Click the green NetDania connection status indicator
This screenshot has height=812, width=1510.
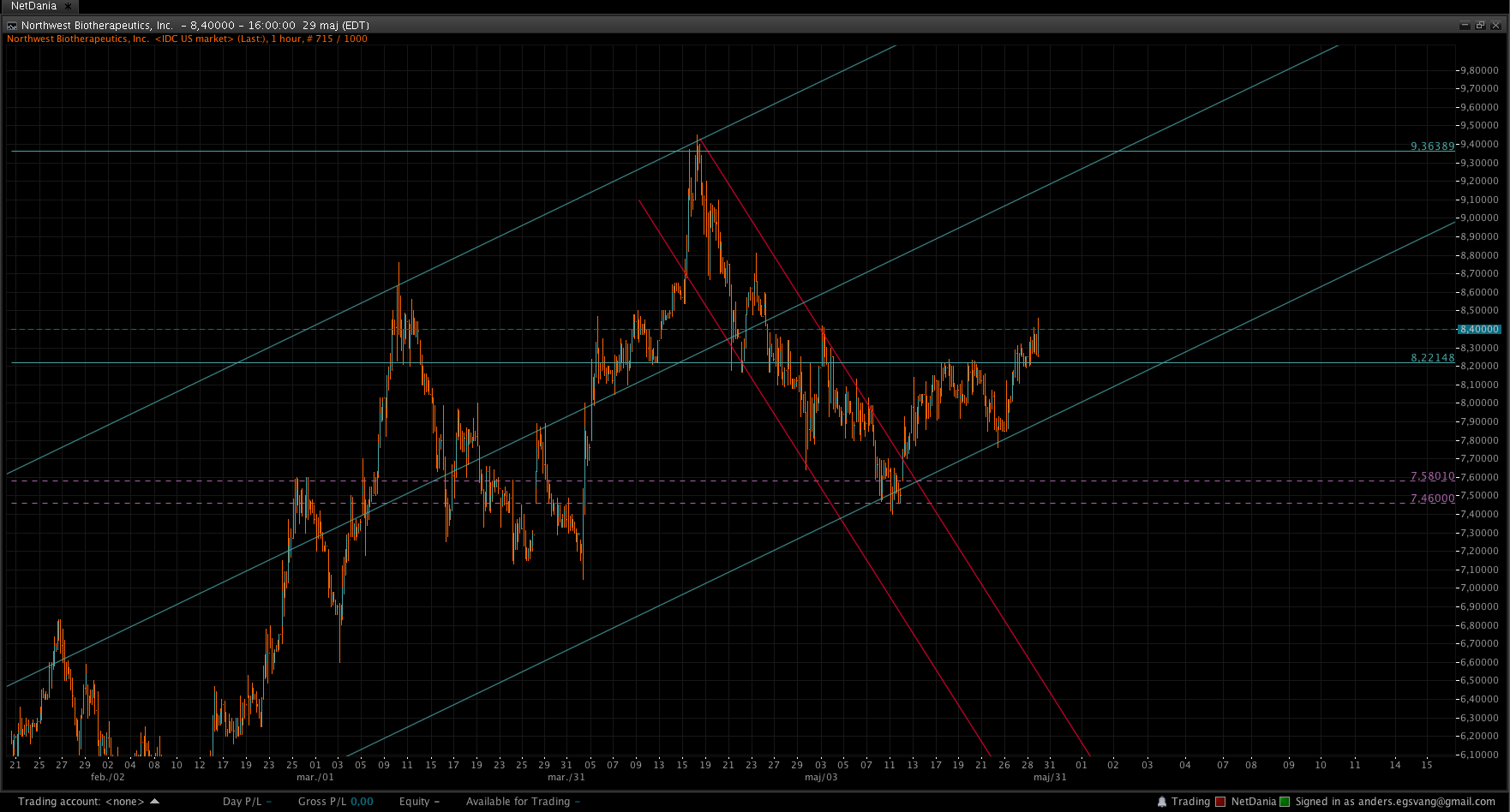pyautogui.click(x=1285, y=802)
